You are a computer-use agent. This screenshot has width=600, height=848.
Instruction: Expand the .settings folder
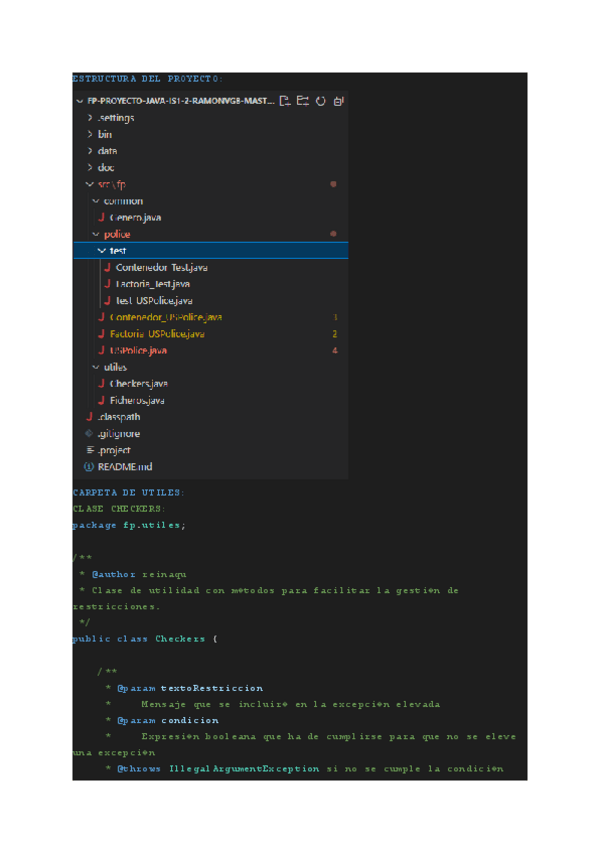(91, 118)
